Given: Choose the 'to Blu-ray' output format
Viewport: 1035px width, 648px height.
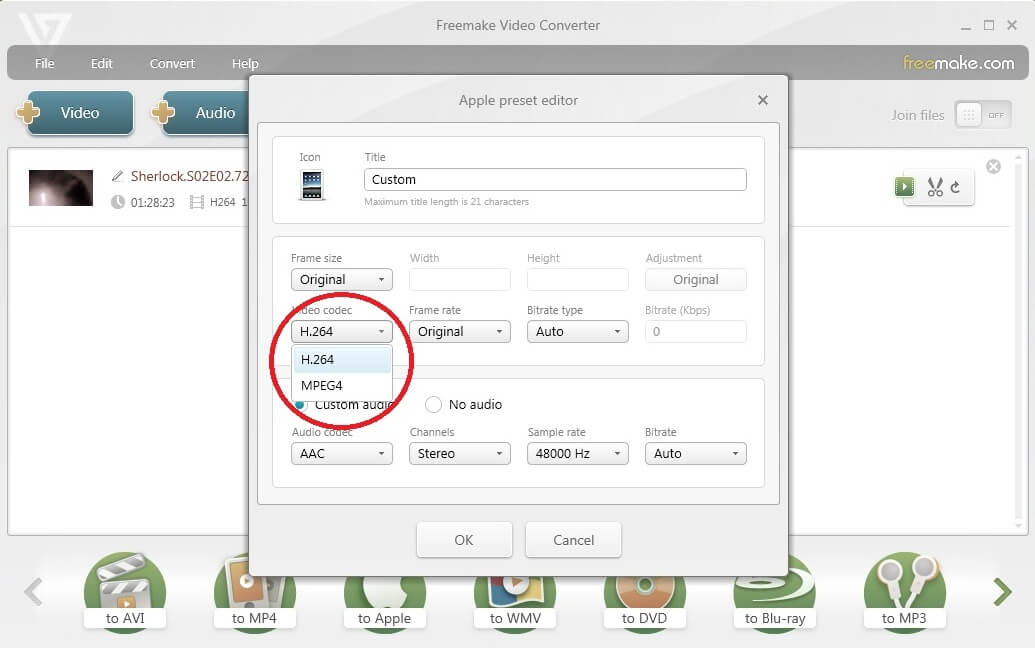Looking at the screenshot, I should [775, 594].
